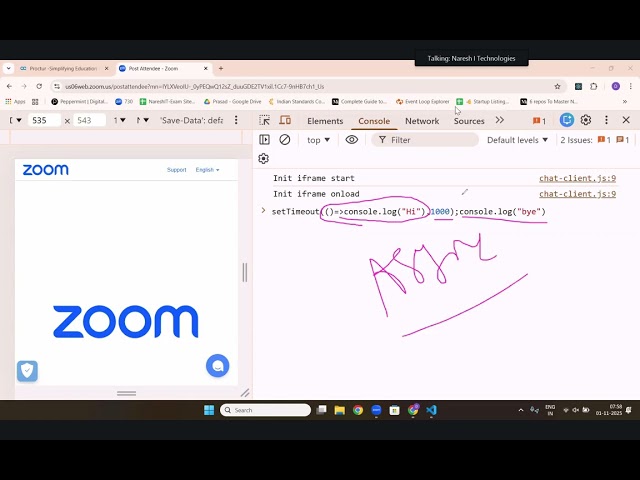Open the Sources tab

[469, 121]
